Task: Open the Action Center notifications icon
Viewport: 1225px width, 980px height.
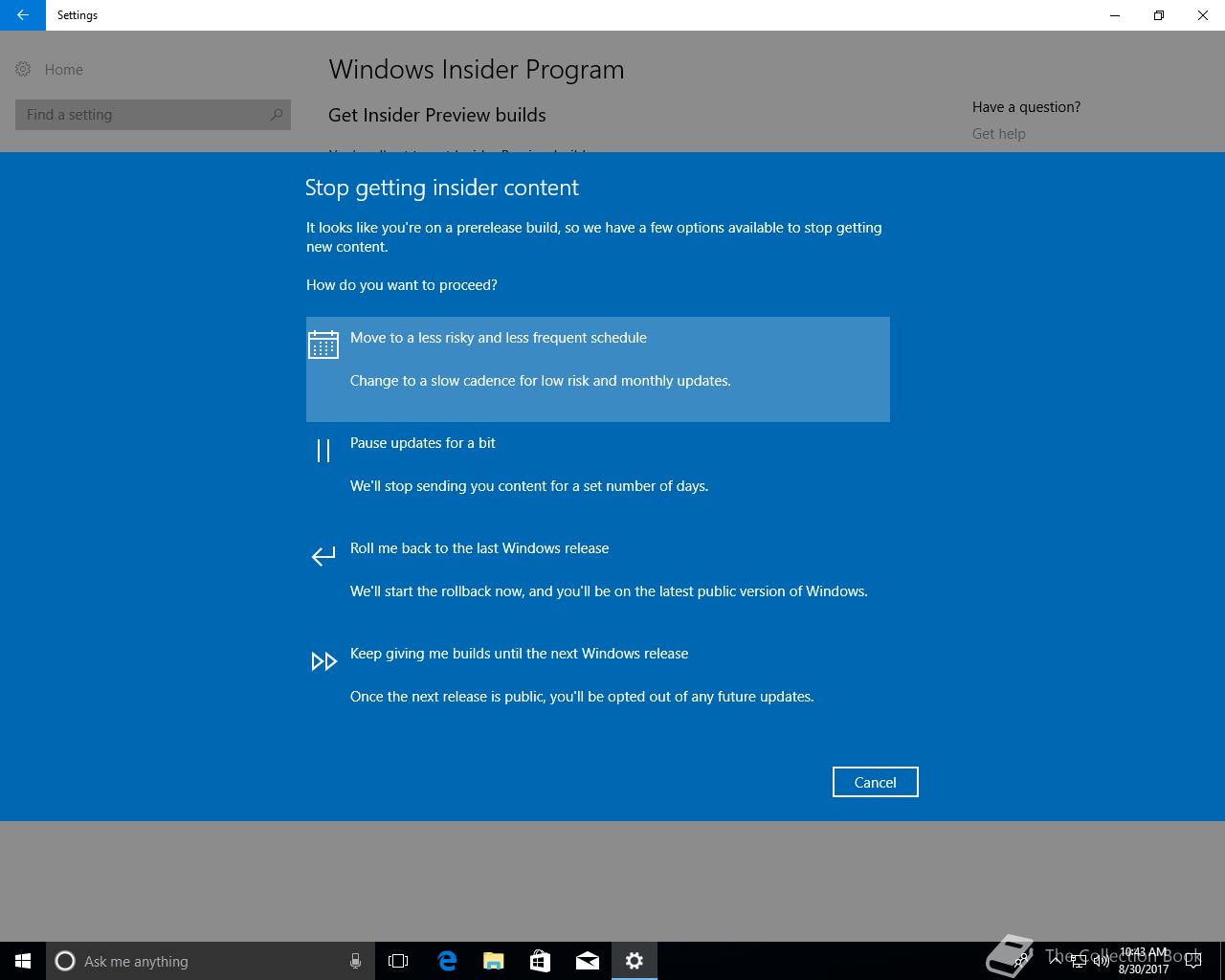Action: pos(1192,961)
